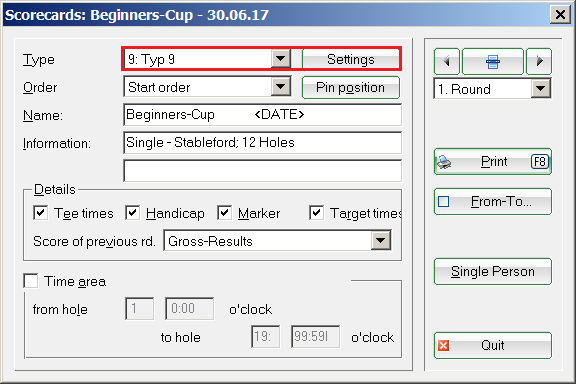Screen dimensions: 576x384
Task: Uncheck the Handicap option
Action: 132,213
